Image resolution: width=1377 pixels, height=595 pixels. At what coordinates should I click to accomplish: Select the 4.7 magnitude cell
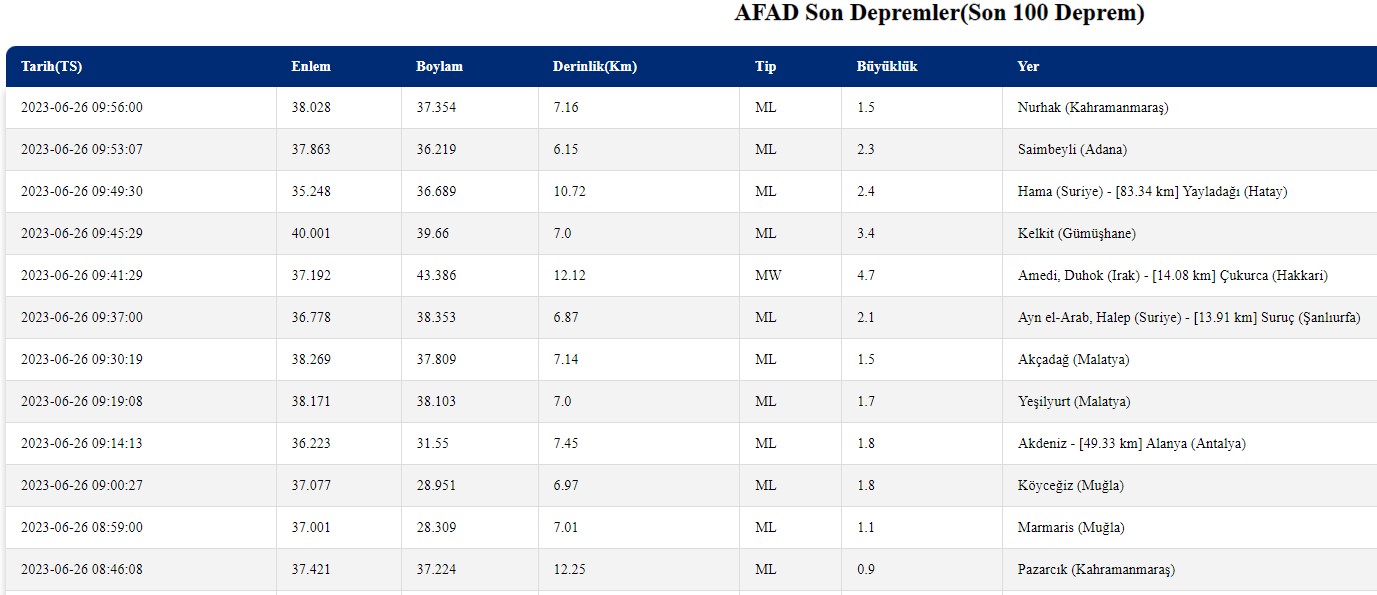point(865,276)
